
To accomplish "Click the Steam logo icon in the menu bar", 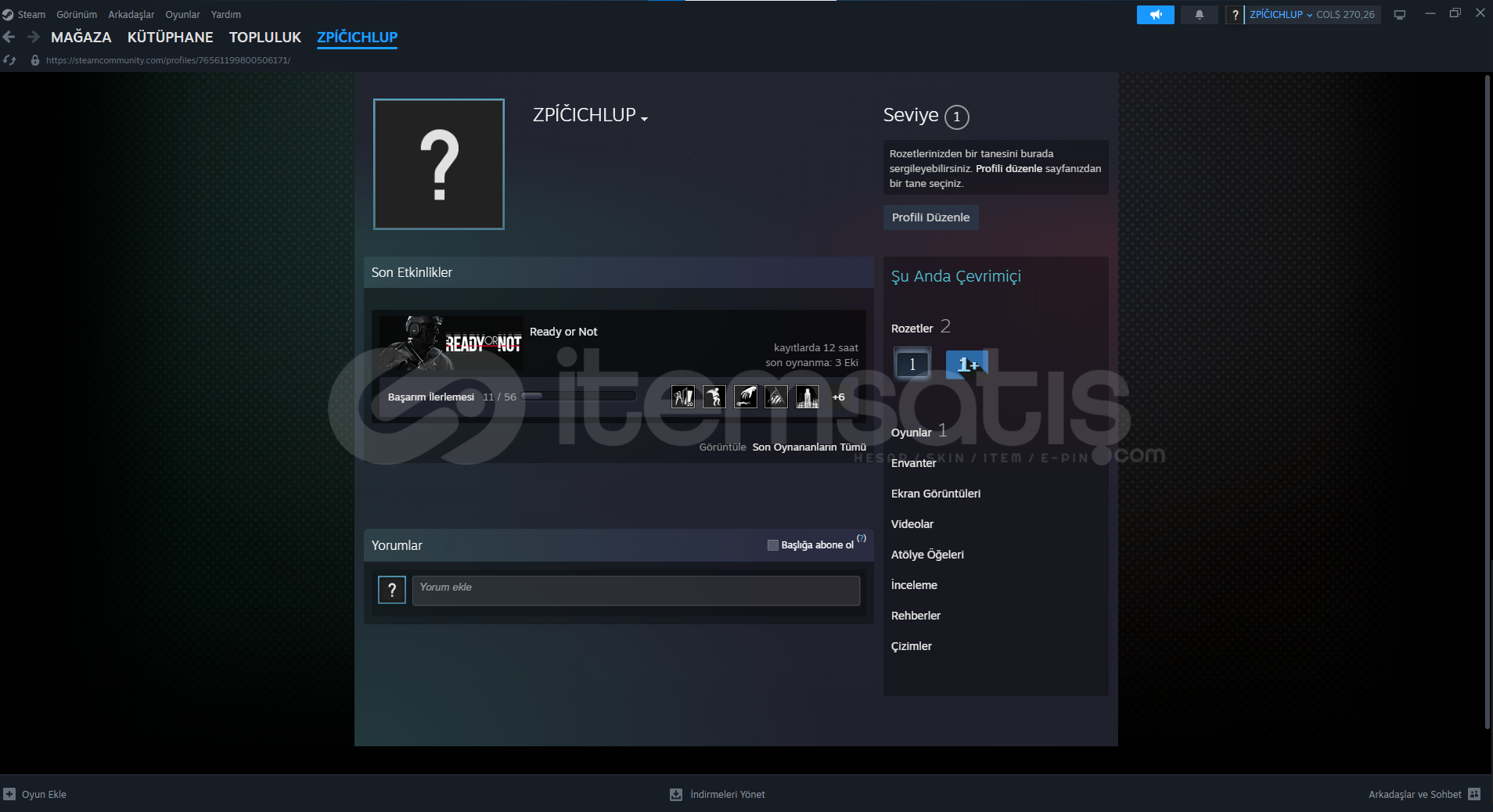I will tap(8, 15).
